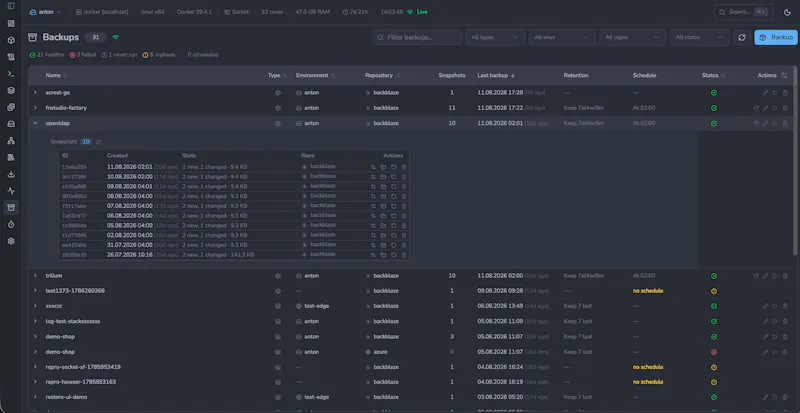Restore snapshot created 09.08.2026 04:01
This screenshot has width=800, height=413.
[x=393, y=186]
